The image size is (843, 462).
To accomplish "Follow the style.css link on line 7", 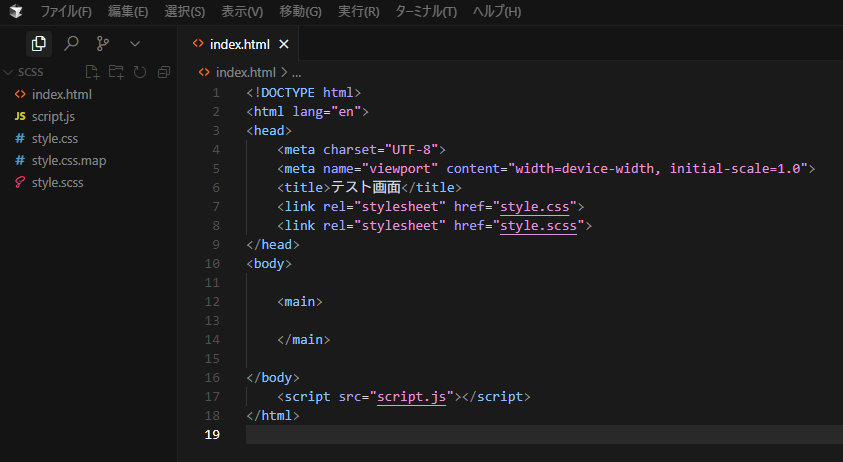I will [x=534, y=207].
